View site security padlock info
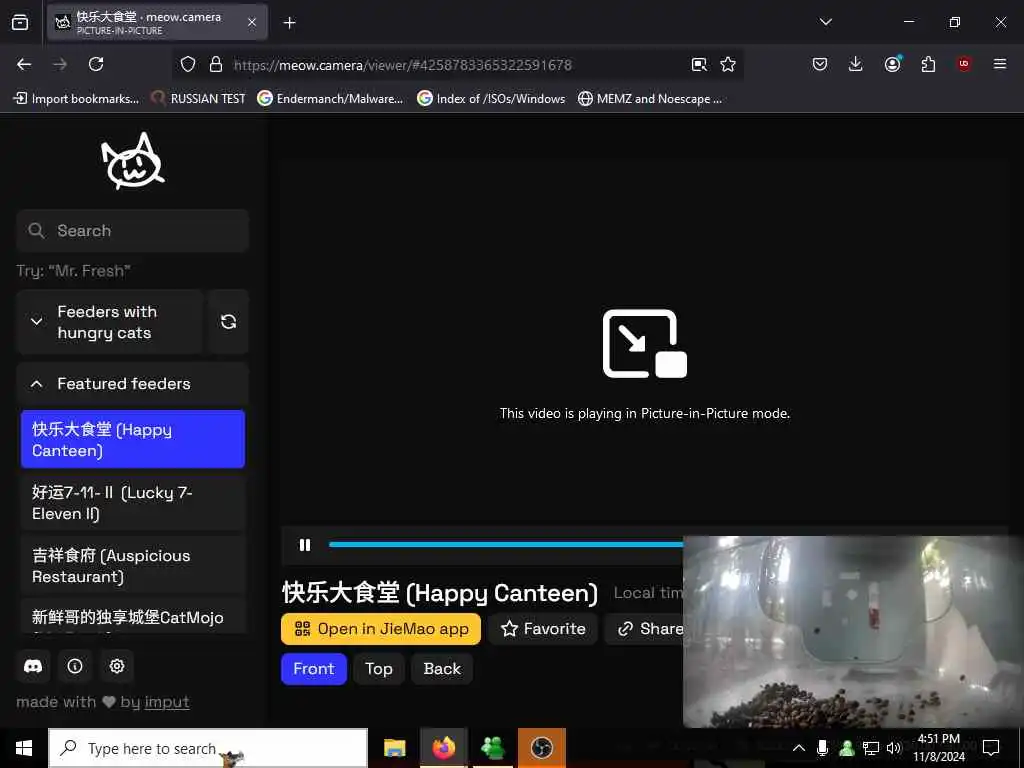 (216, 64)
